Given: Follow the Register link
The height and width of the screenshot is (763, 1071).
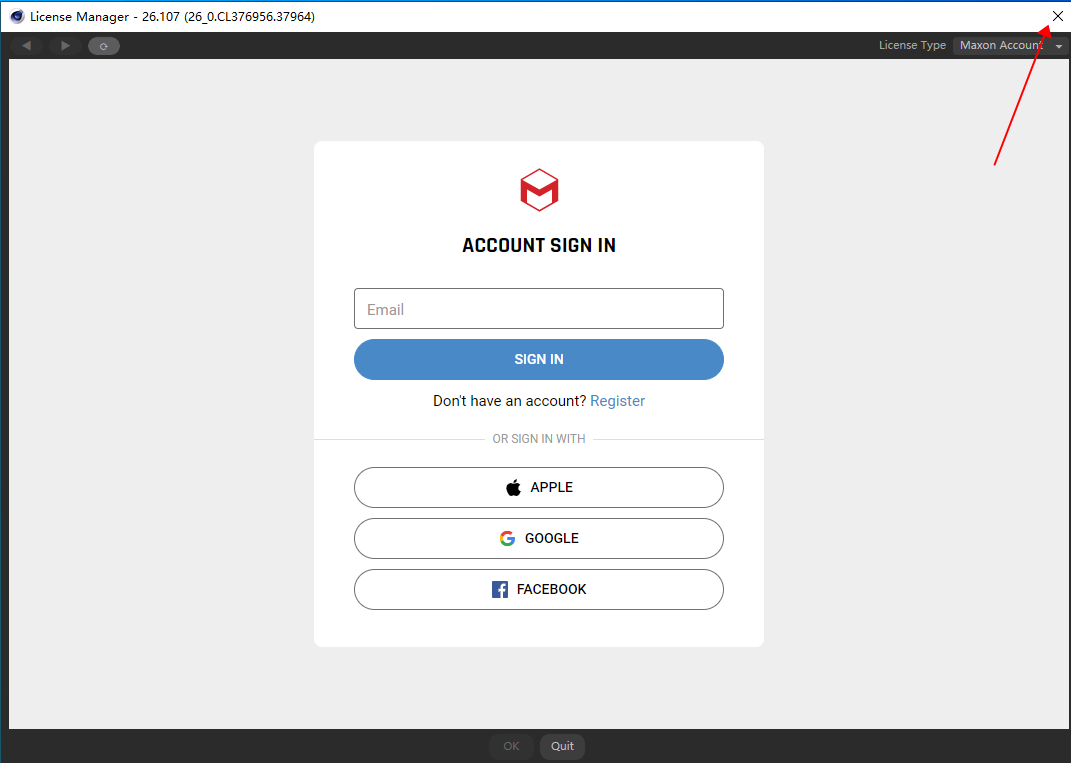Looking at the screenshot, I should (617, 401).
